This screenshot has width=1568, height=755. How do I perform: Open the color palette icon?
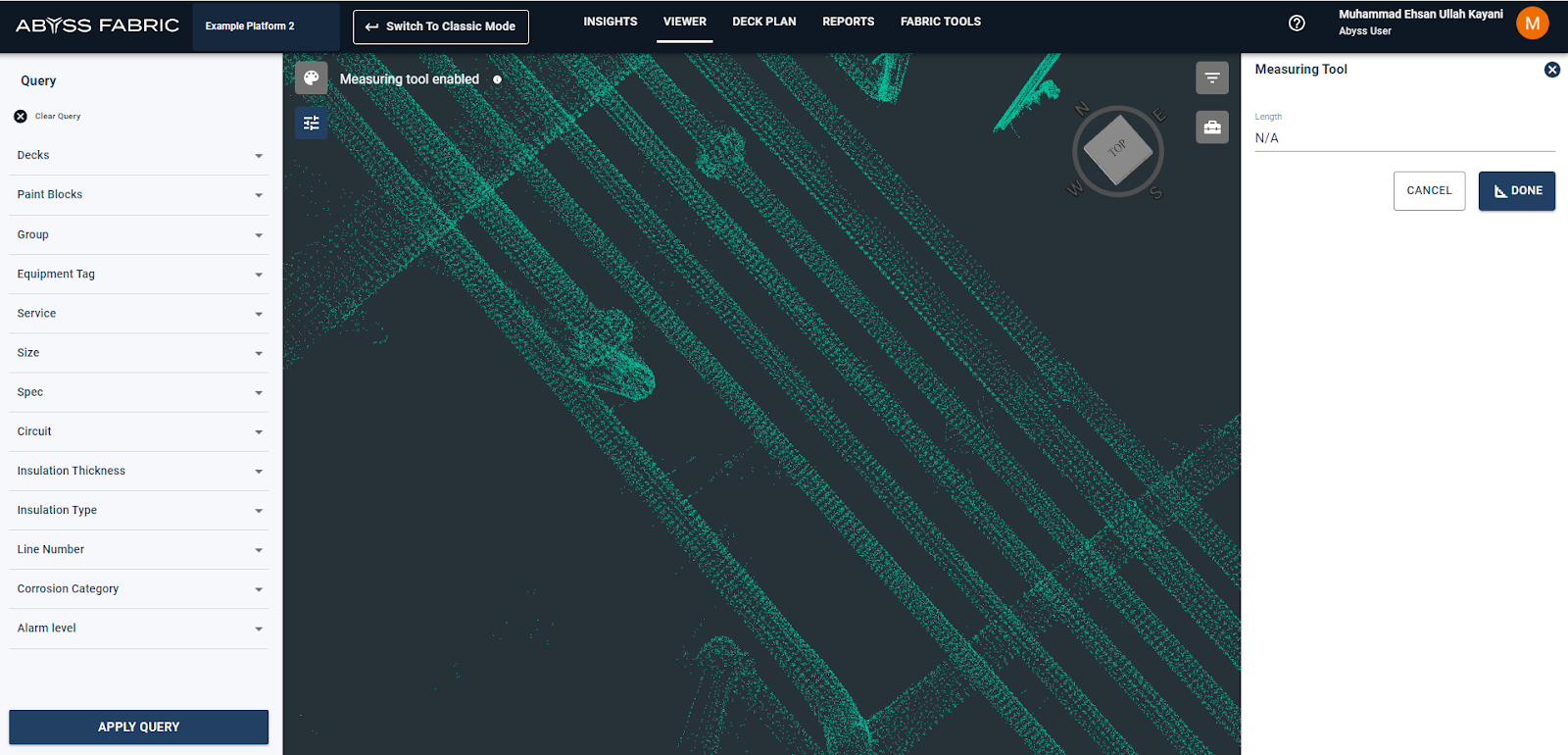pyautogui.click(x=311, y=78)
